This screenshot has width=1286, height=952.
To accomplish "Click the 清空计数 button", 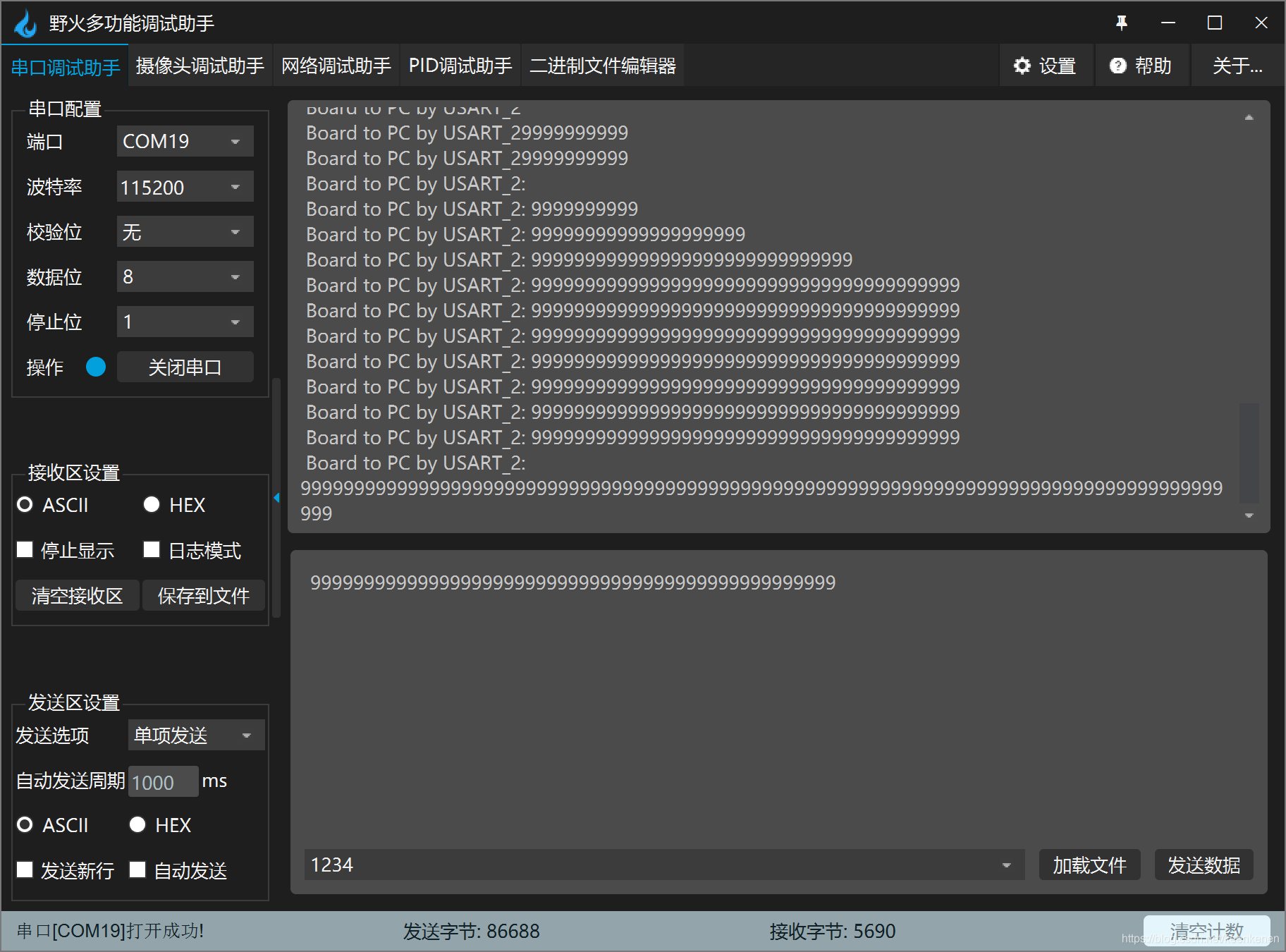I will pyautogui.click(x=1207, y=931).
